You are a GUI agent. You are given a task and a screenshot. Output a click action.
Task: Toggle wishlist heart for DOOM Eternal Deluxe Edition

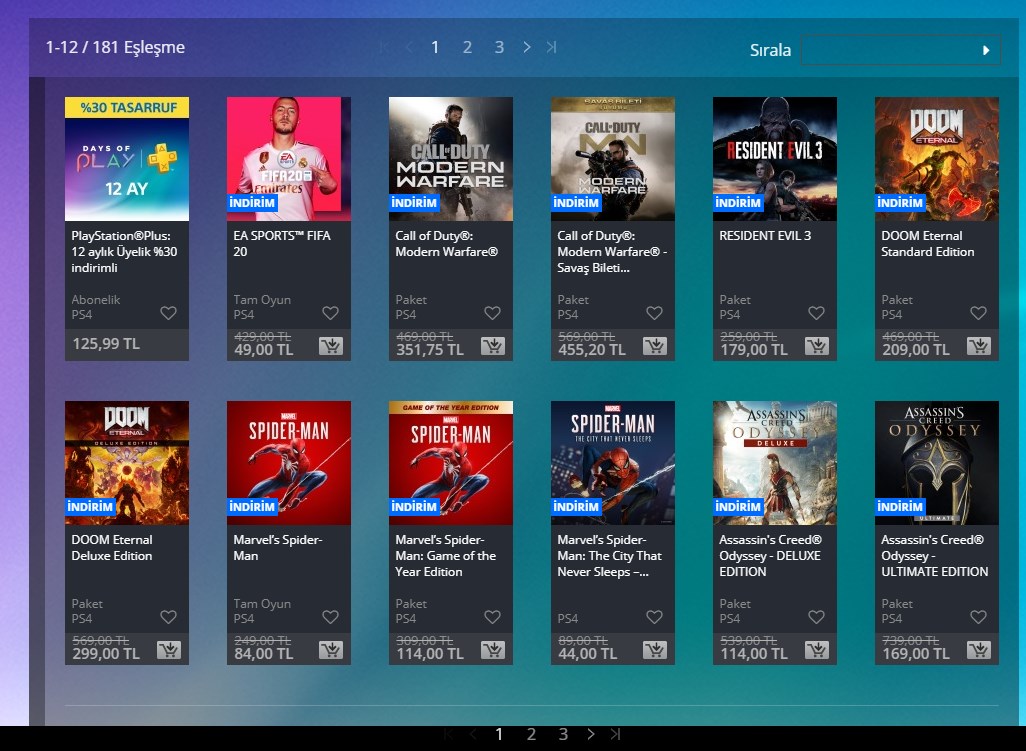tap(169, 617)
